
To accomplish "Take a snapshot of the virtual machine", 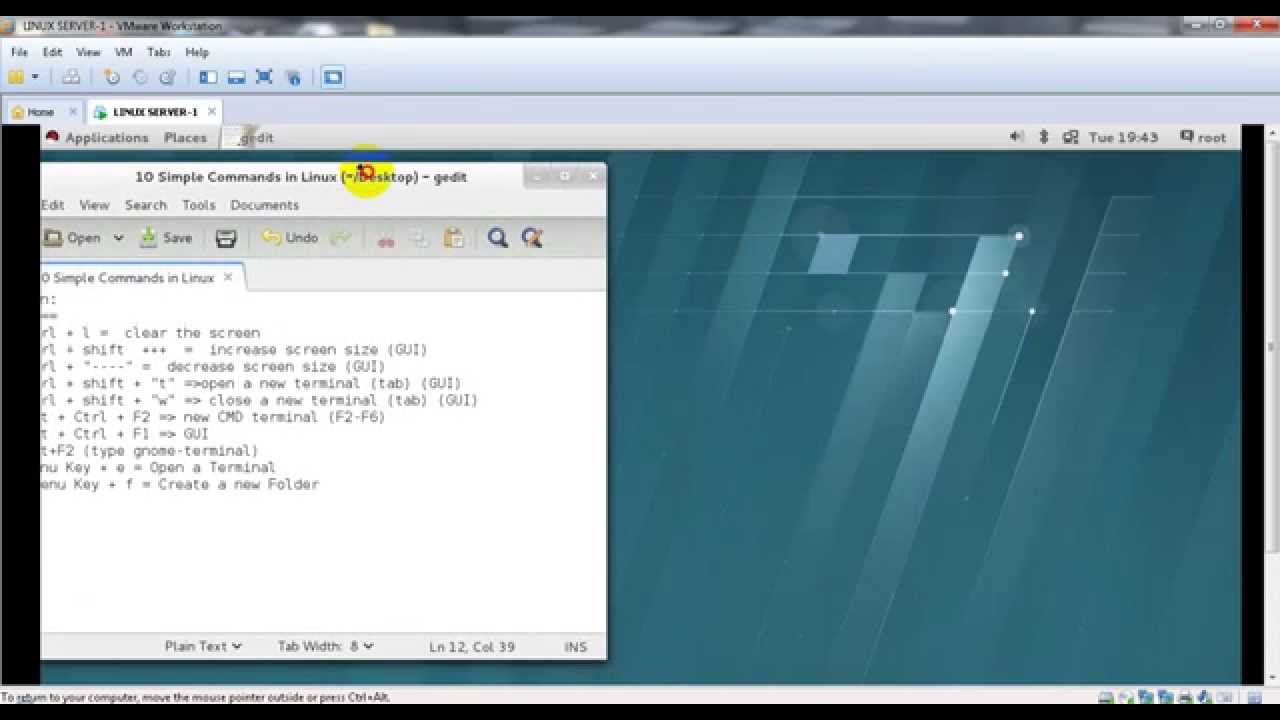I will tap(112, 77).
